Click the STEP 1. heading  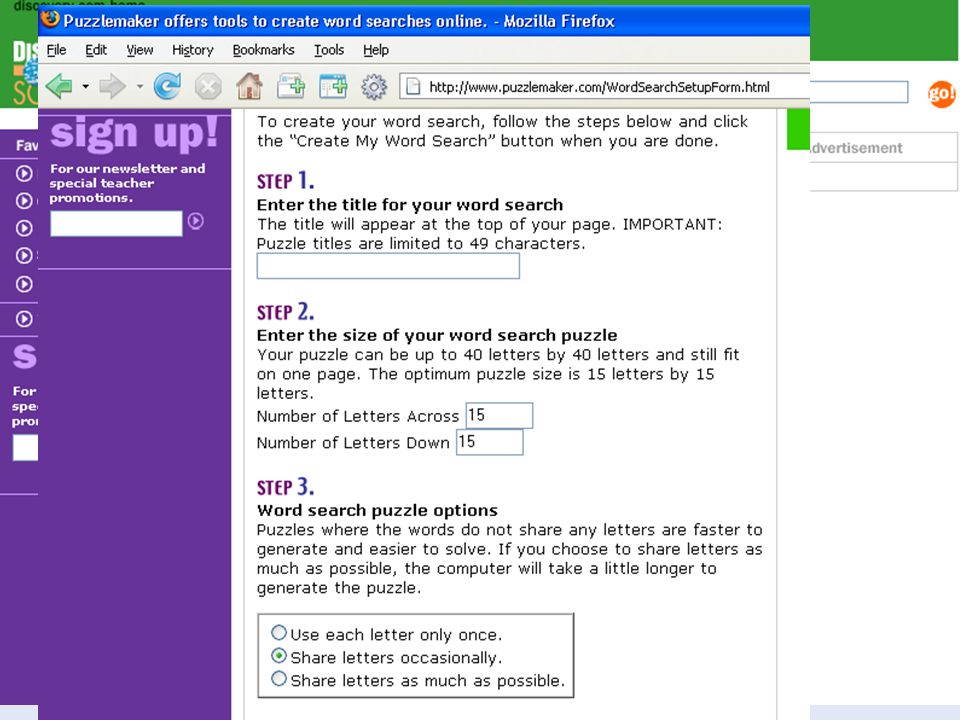click(285, 181)
